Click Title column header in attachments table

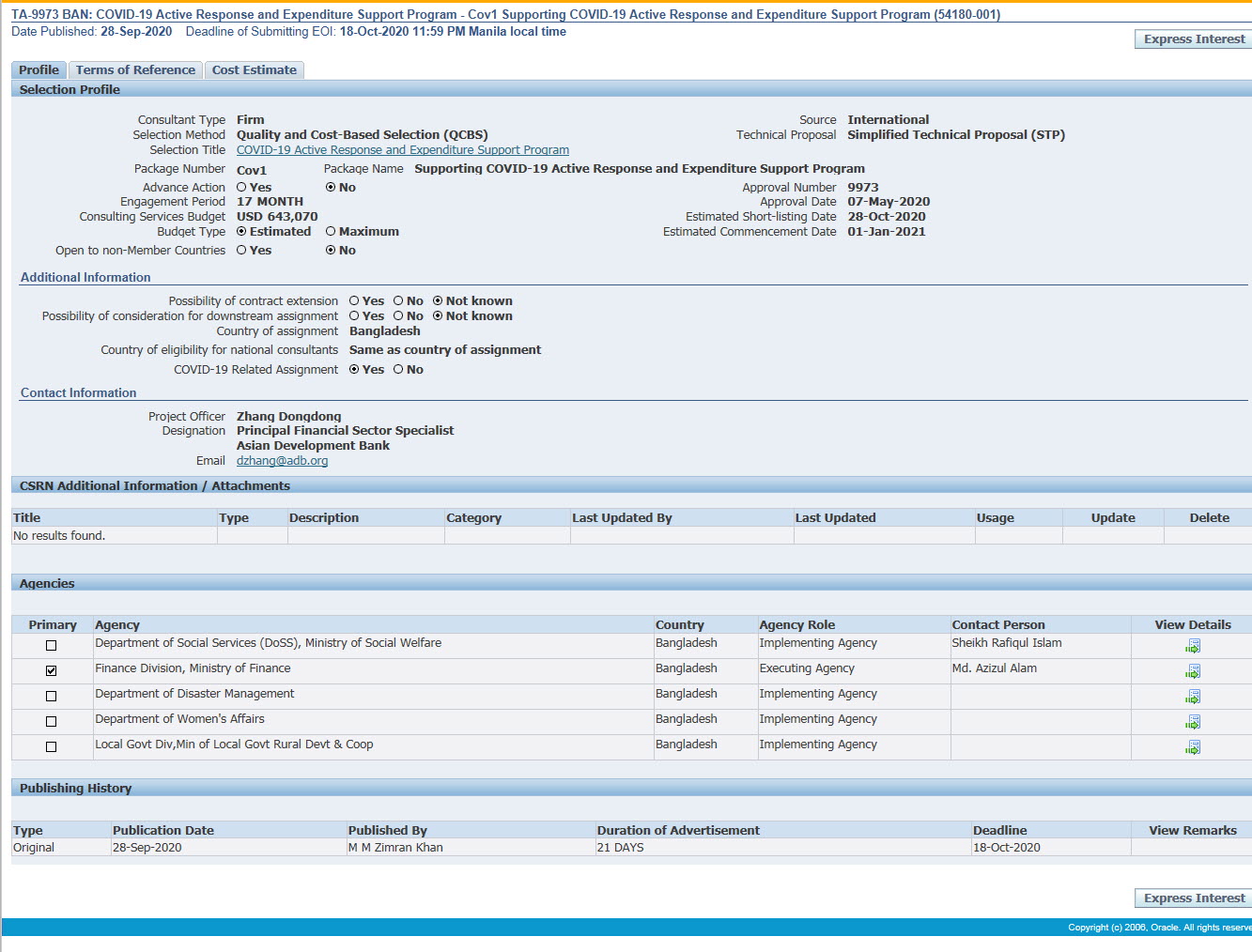tap(26, 518)
